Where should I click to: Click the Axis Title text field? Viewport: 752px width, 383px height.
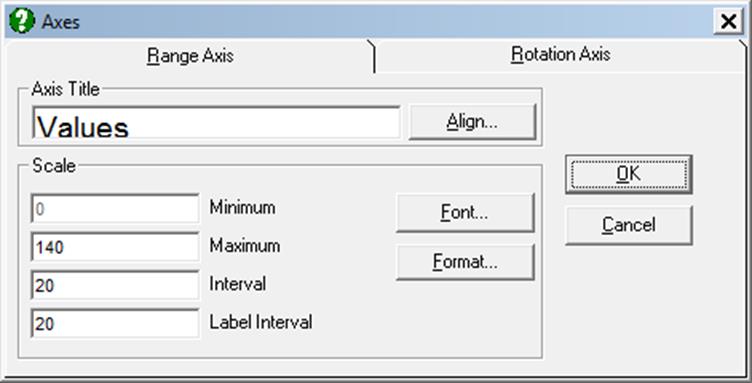click(216, 123)
